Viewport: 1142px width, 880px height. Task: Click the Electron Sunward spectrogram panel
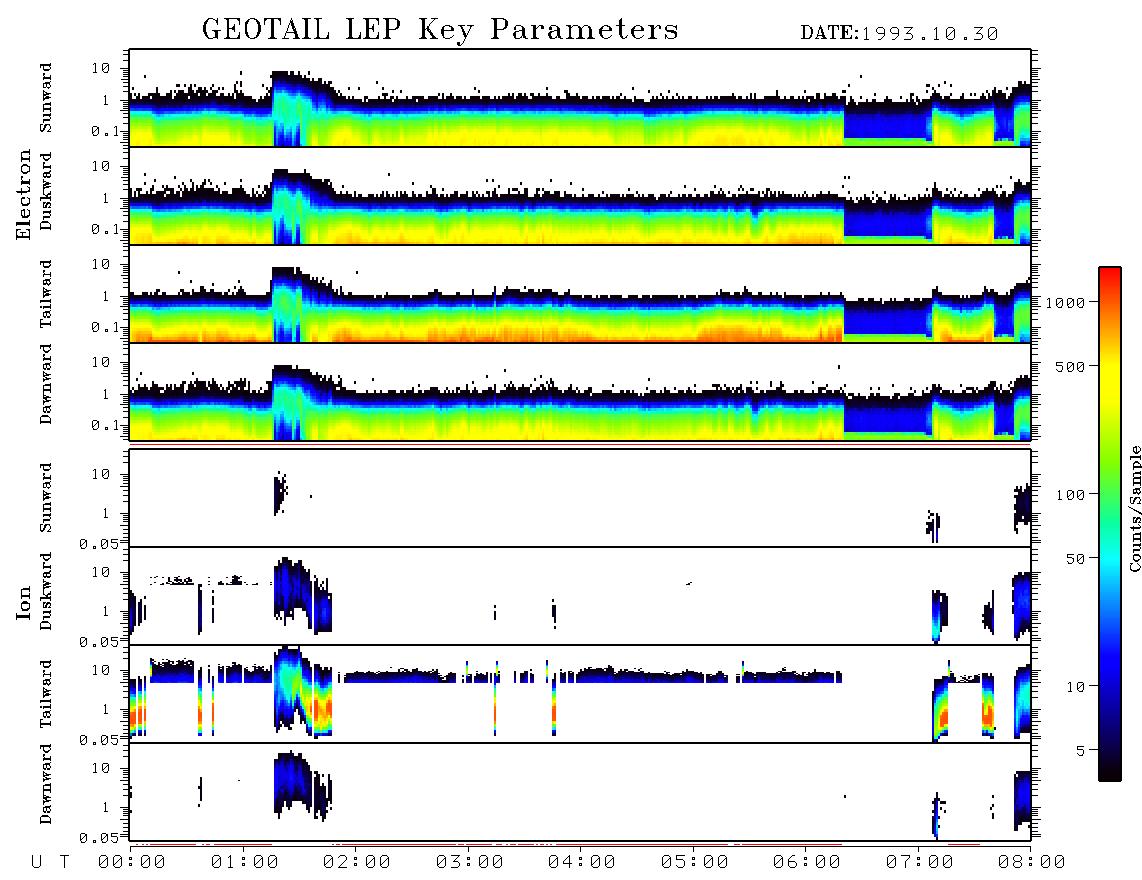coord(580,98)
